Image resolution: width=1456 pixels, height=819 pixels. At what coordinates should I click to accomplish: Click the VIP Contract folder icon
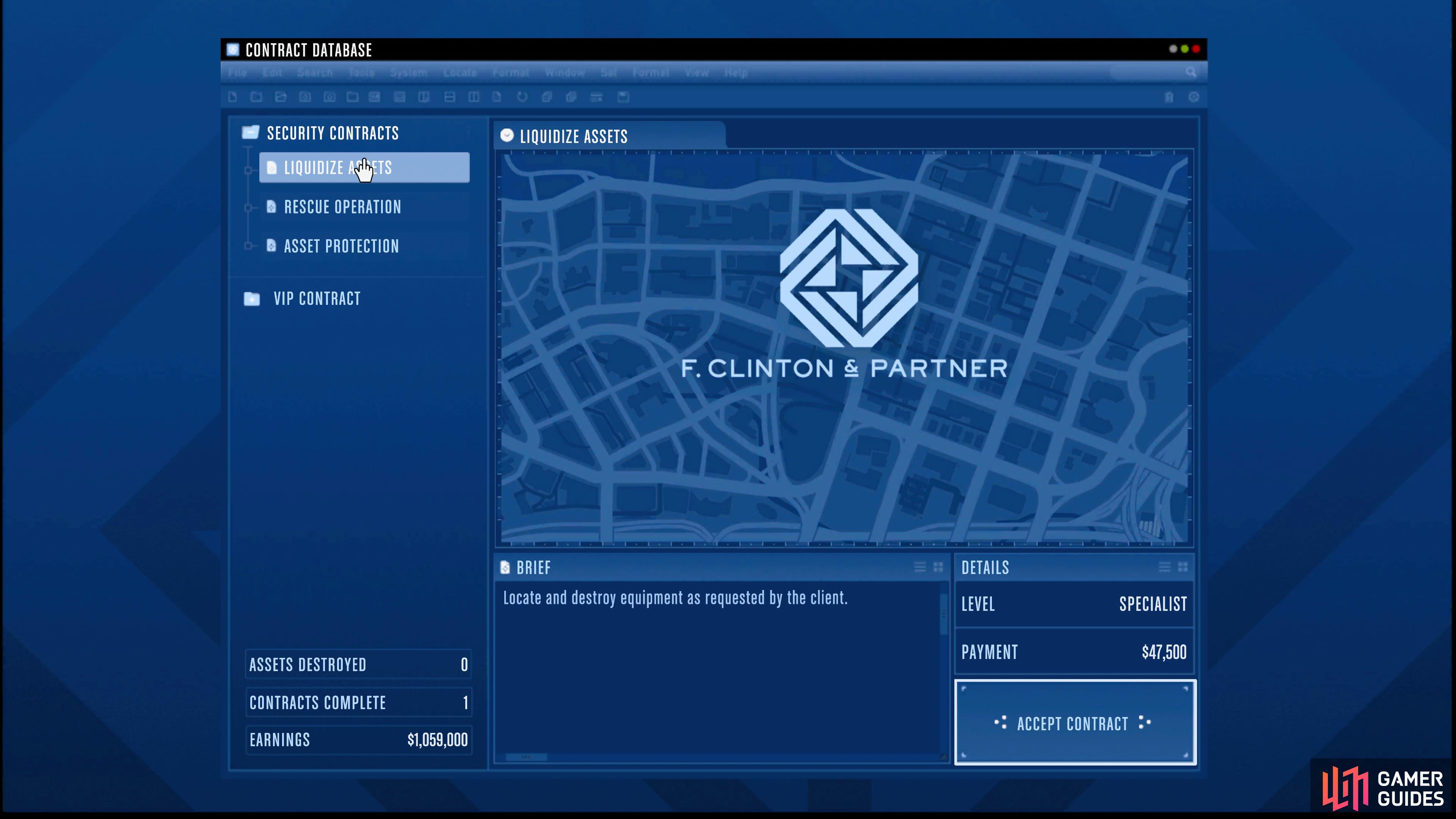tap(251, 298)
